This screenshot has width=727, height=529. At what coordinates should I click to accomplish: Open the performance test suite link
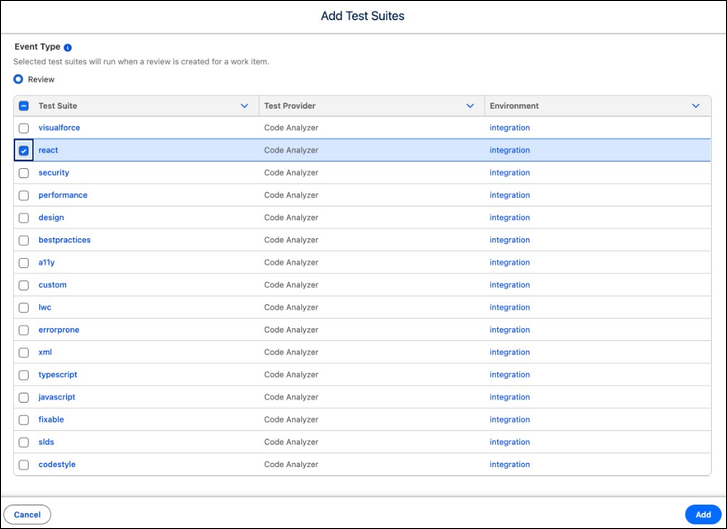click(63, 195)
